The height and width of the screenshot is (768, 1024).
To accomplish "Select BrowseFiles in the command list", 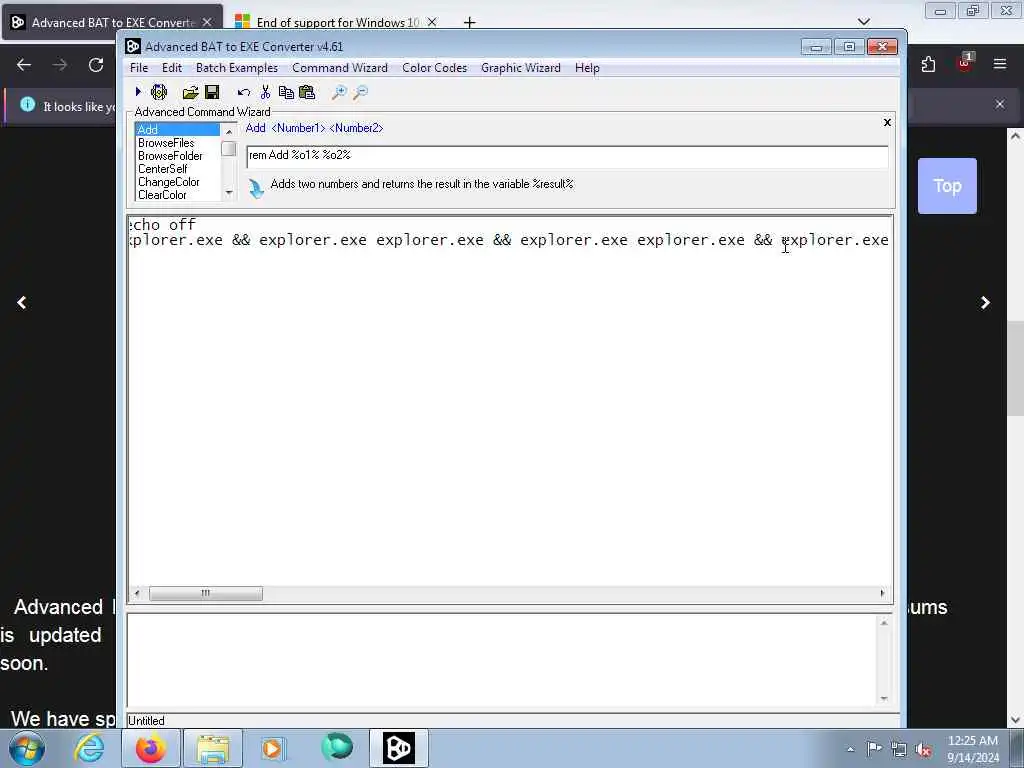I will point(177,142).
